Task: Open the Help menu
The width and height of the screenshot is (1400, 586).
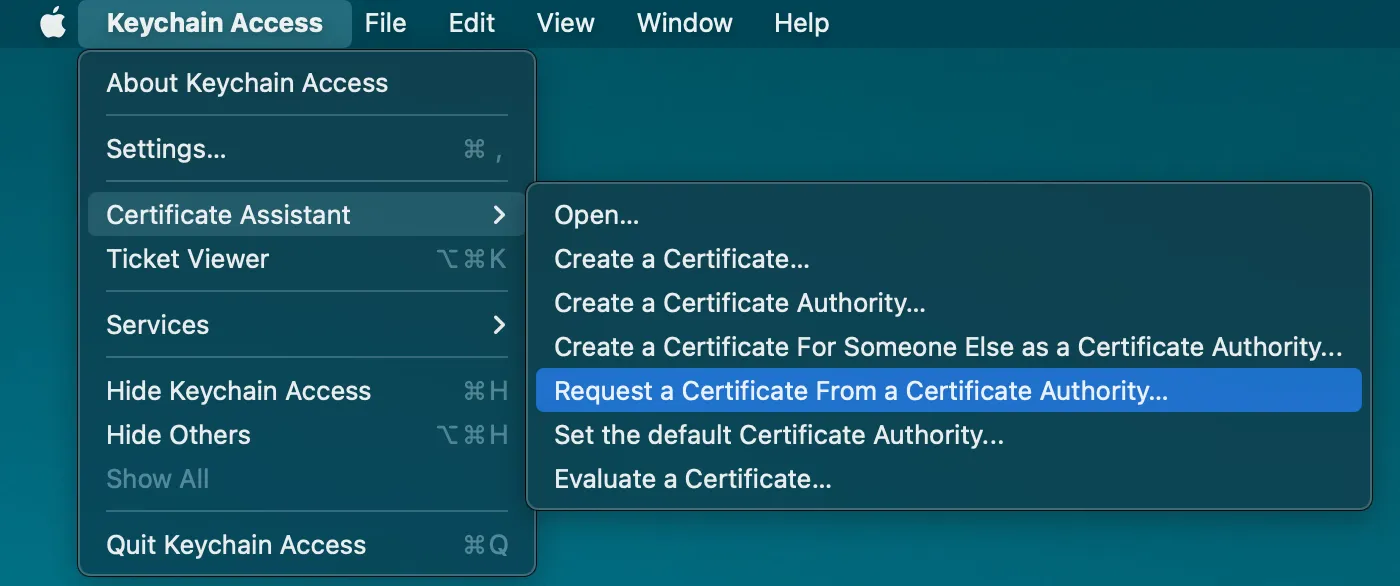Action: point(802,23)
